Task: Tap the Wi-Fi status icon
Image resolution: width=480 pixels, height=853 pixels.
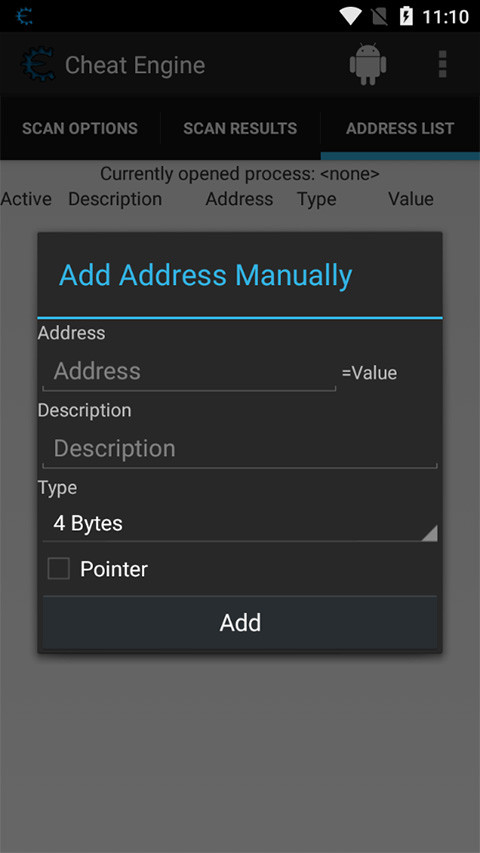Action: click(351, 16)
